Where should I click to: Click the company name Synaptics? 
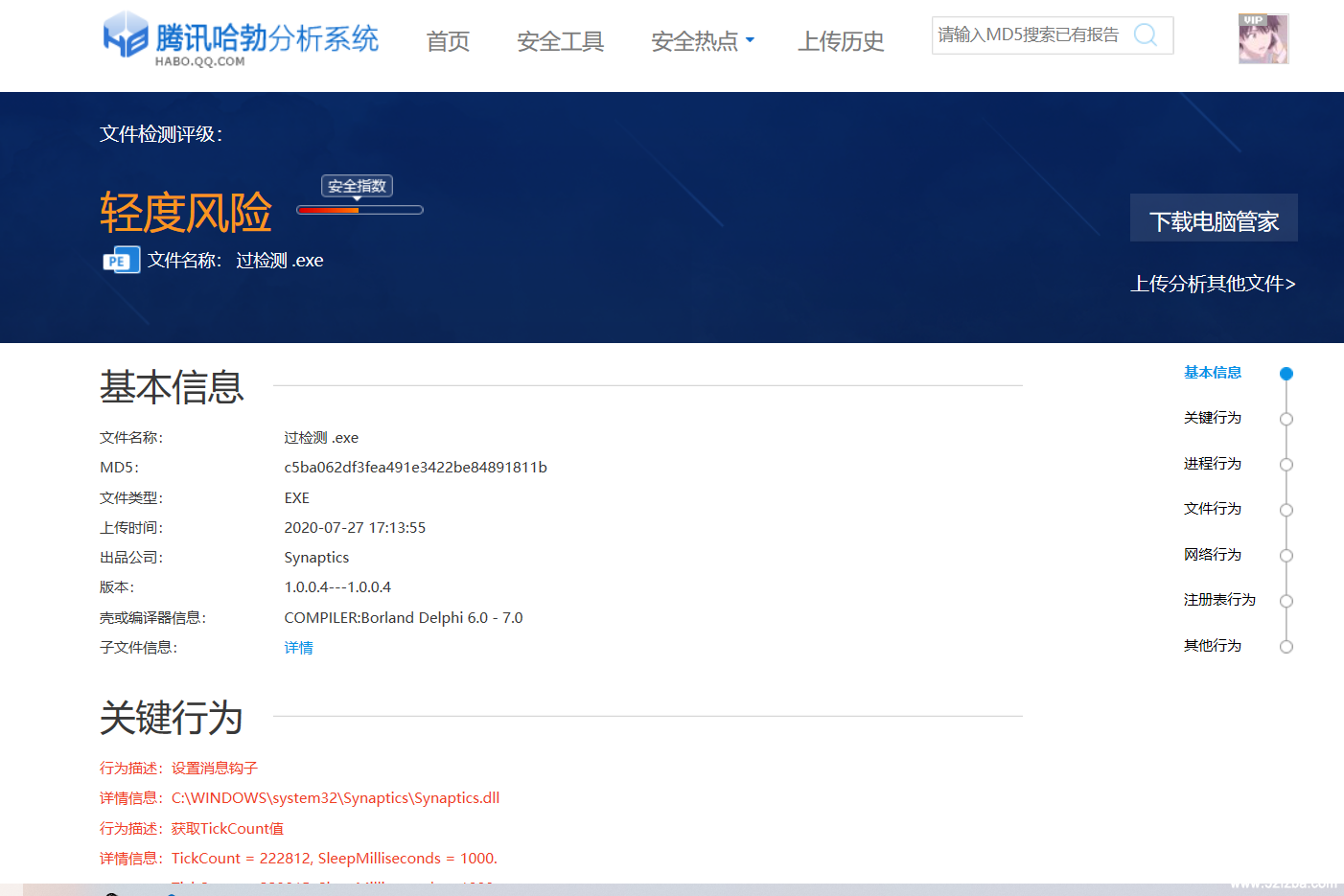point(316,558)
